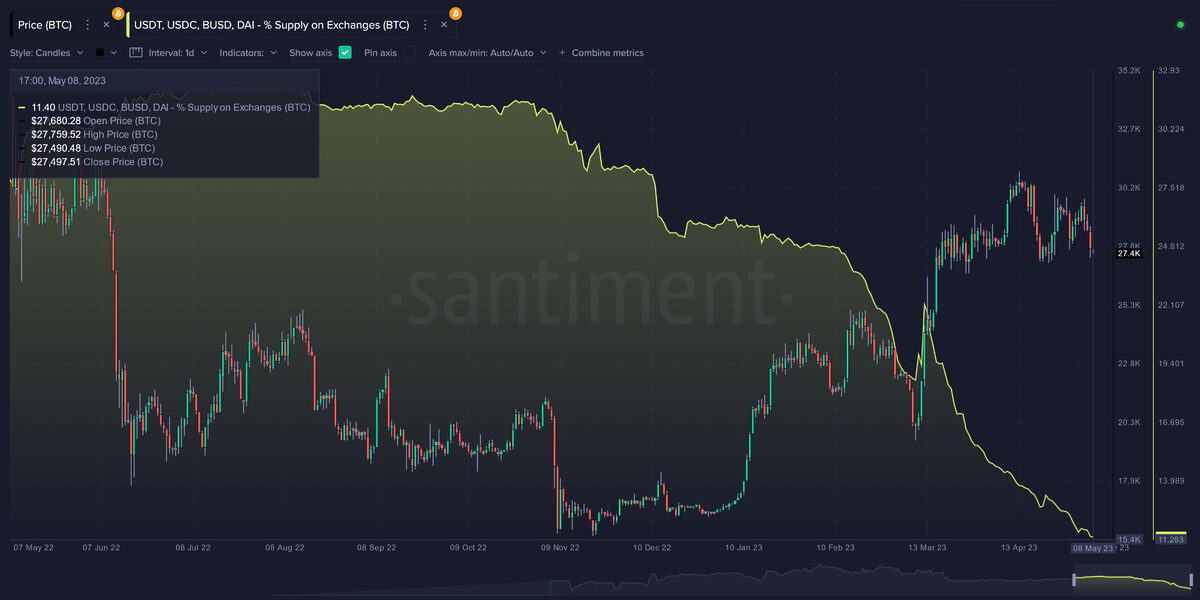Click the 13 Mar 23 date axis label

pyautogui.click(x=927, y=548)
